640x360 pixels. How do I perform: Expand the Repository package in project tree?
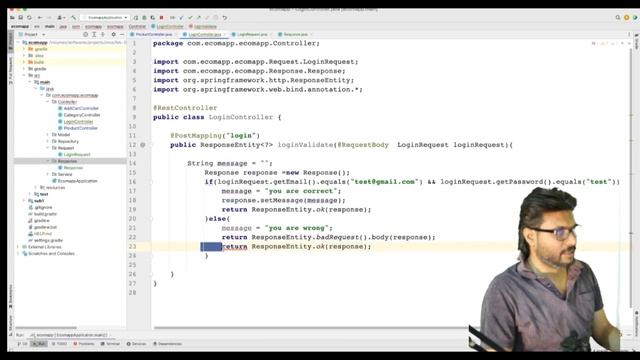coord(48,141)
